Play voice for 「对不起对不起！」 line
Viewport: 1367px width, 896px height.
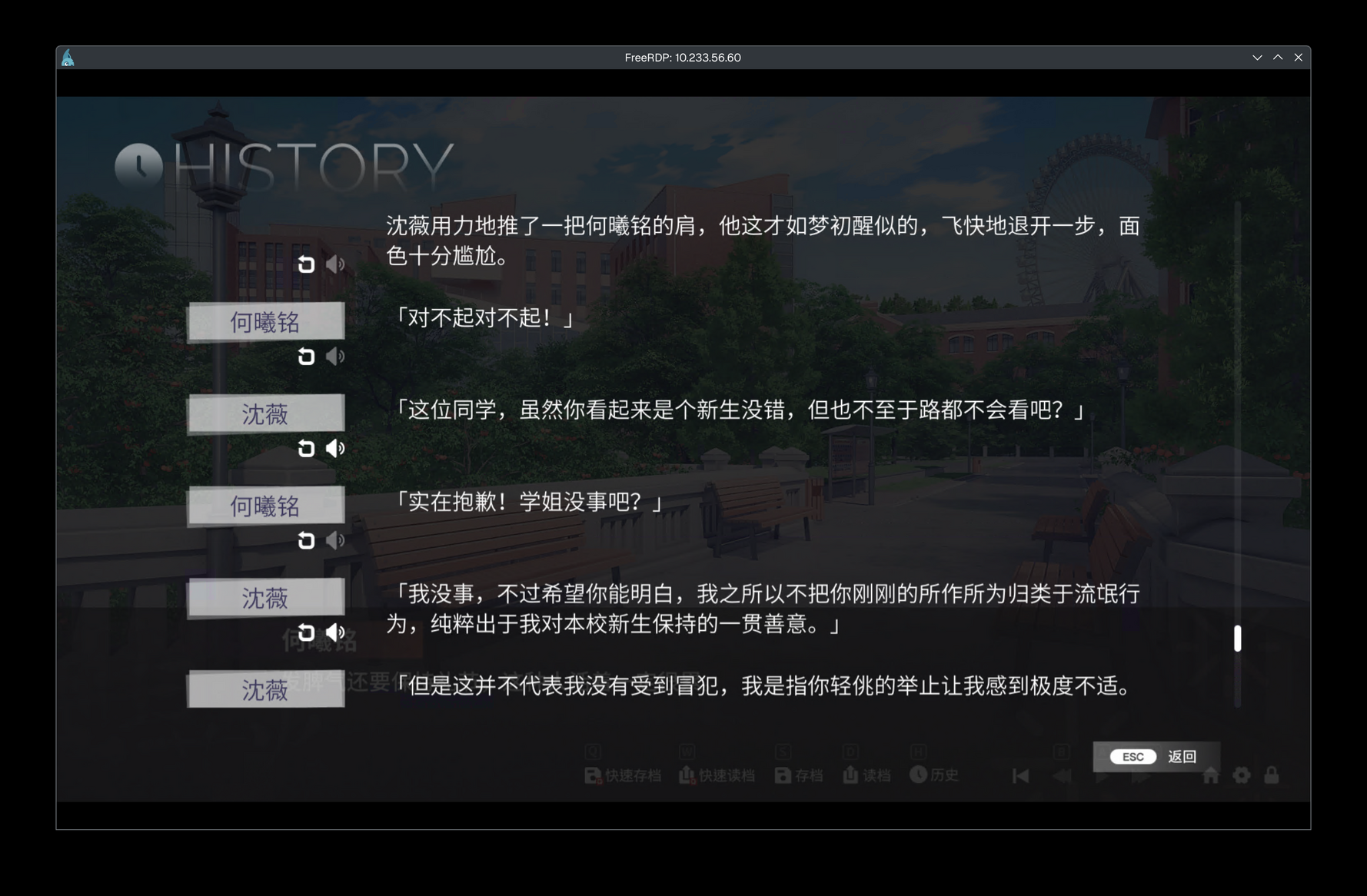(335, 357)
